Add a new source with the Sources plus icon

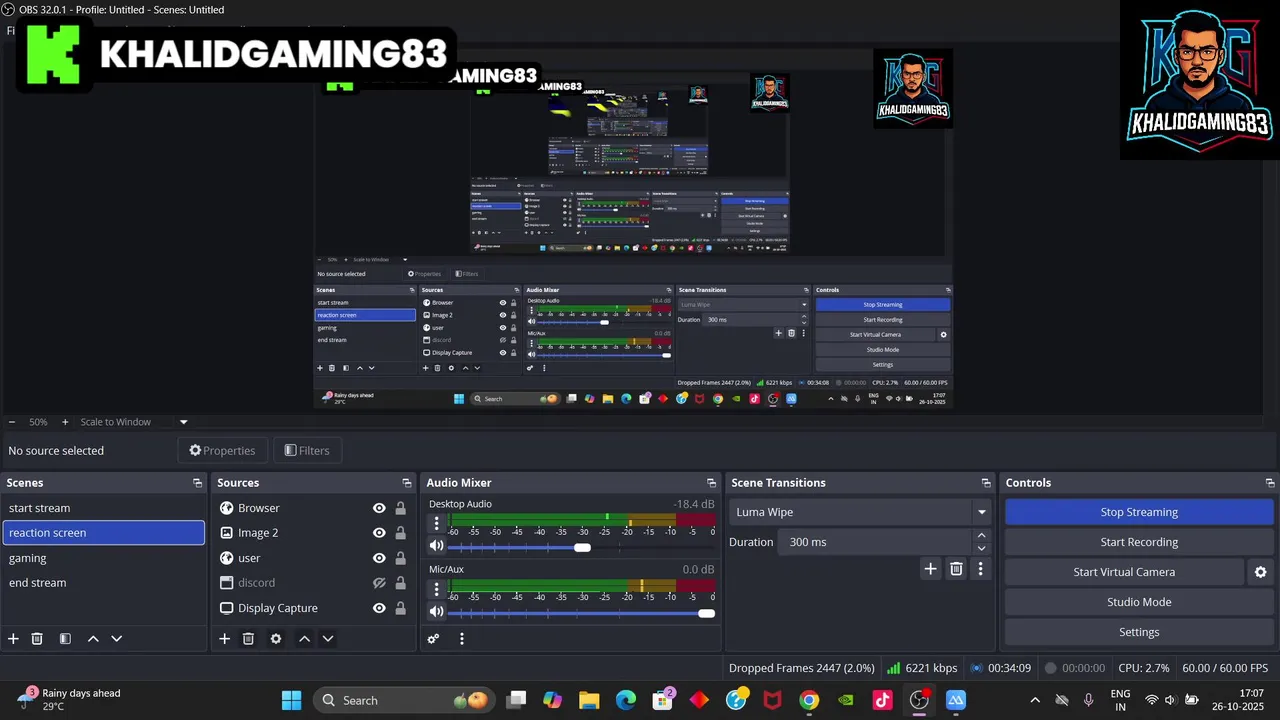pos(224,639)
